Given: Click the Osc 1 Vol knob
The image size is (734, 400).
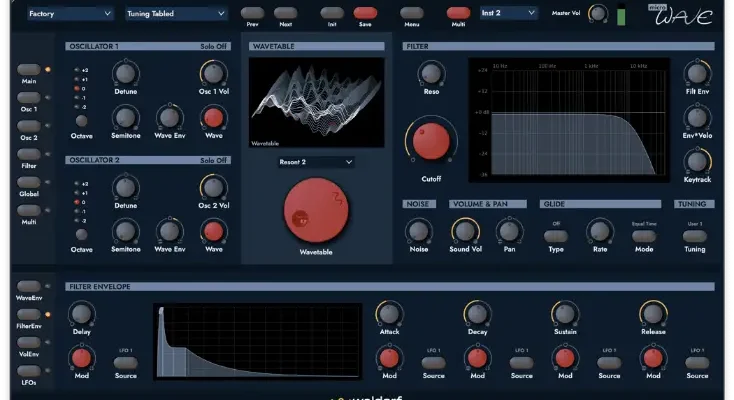Looking at the screenshot, I should [212, 72].
